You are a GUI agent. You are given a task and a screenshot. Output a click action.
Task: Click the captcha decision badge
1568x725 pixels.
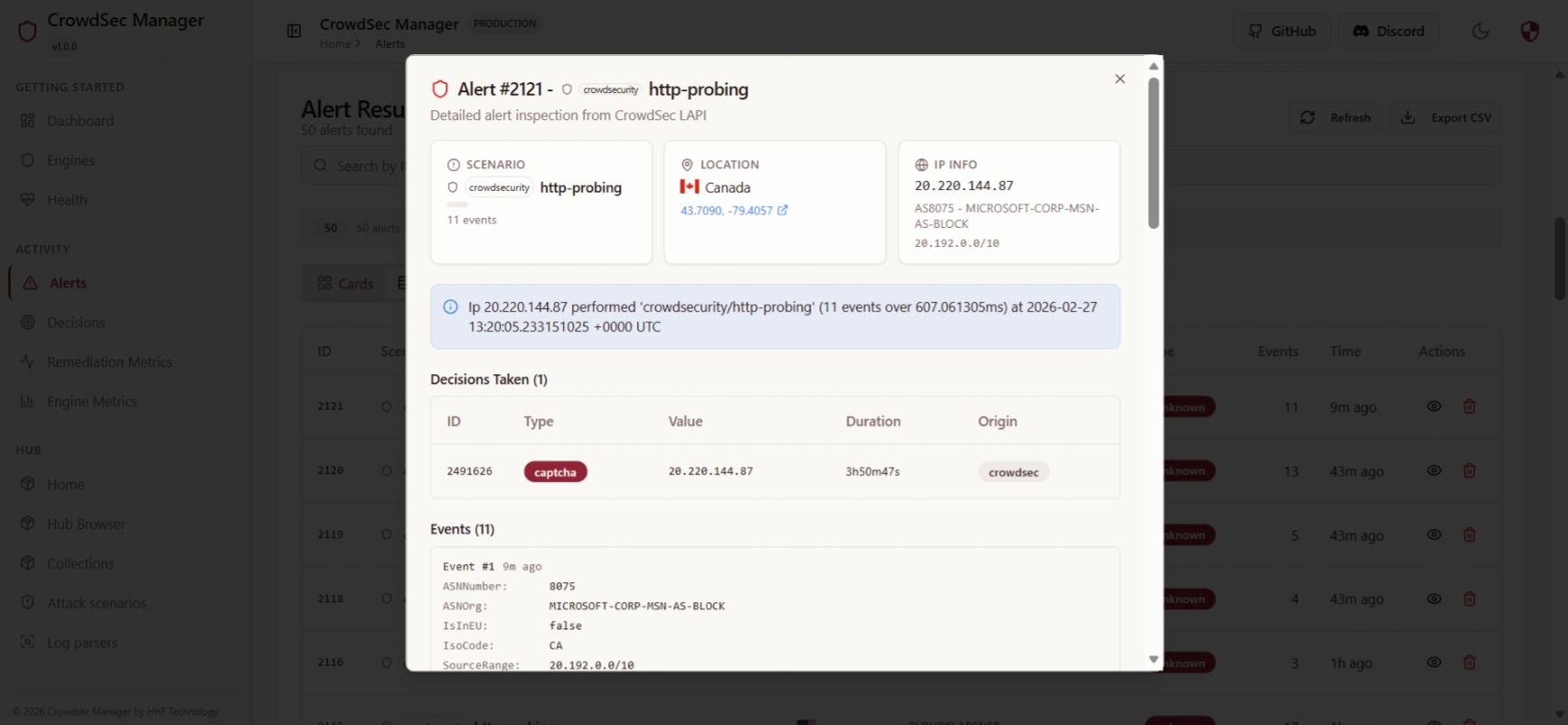pos(555,472)
